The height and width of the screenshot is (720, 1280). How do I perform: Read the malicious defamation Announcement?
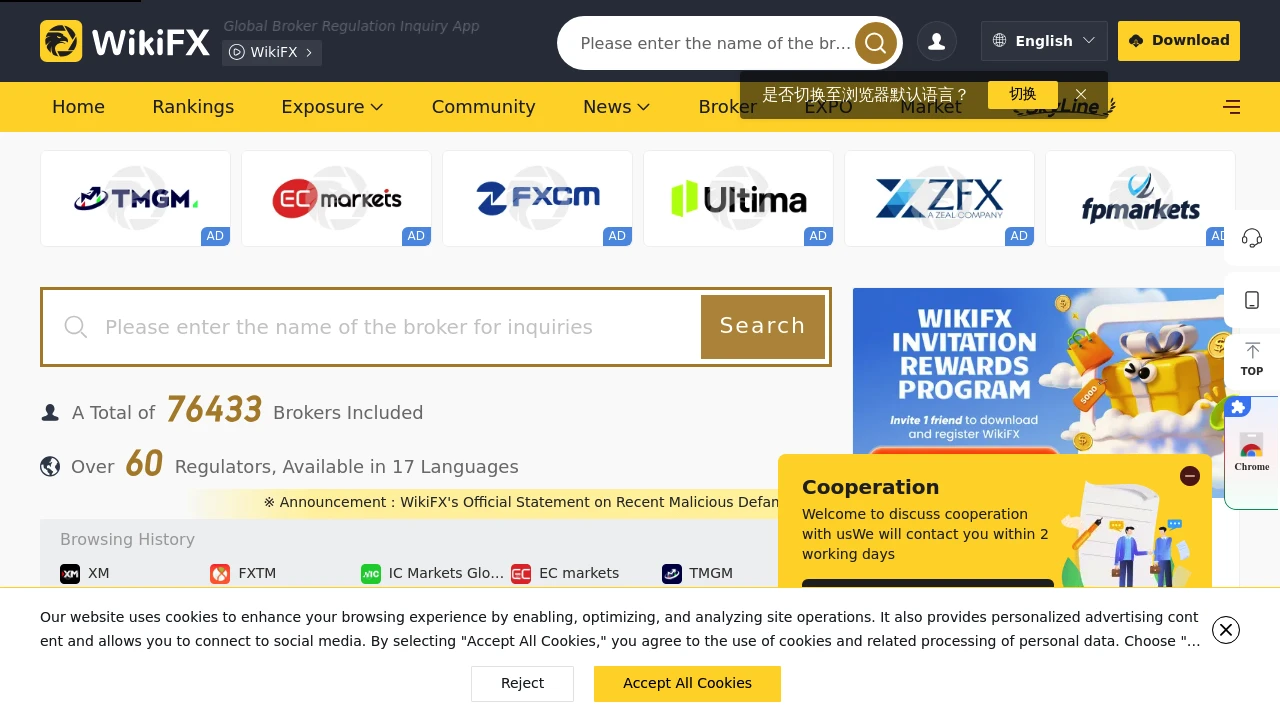[x=521, y=502]
